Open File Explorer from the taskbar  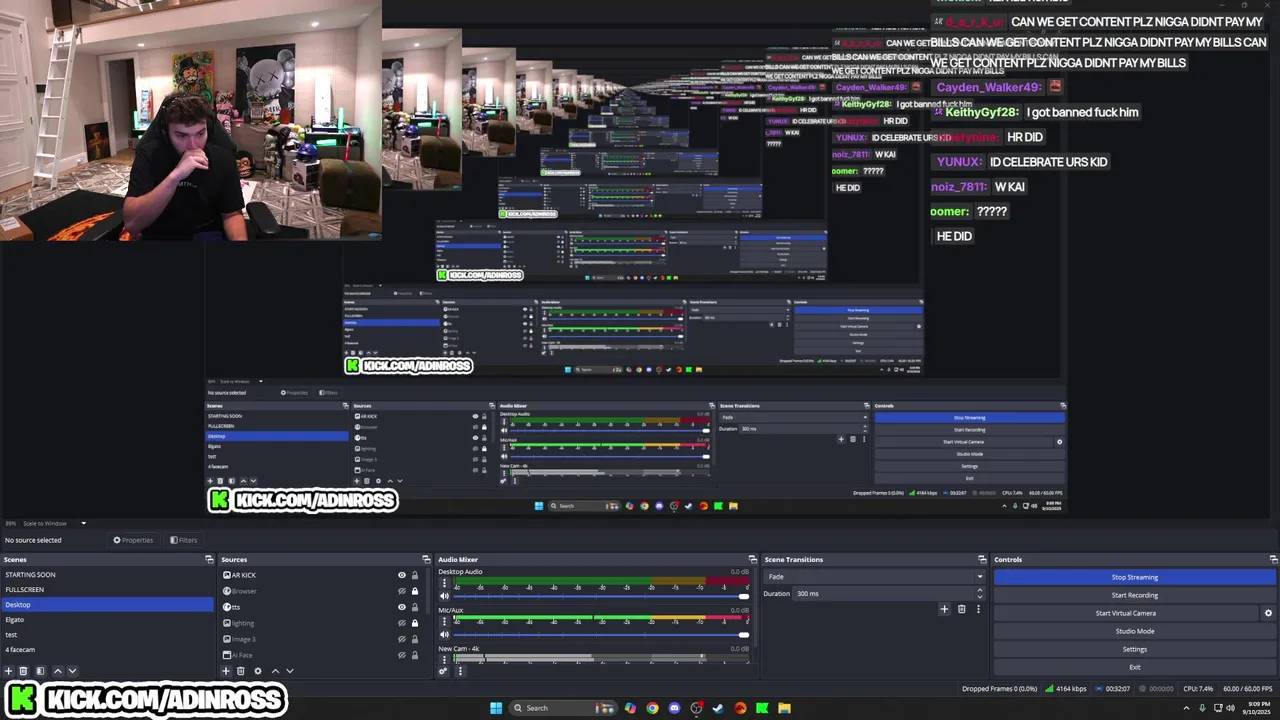coord(784,708)
